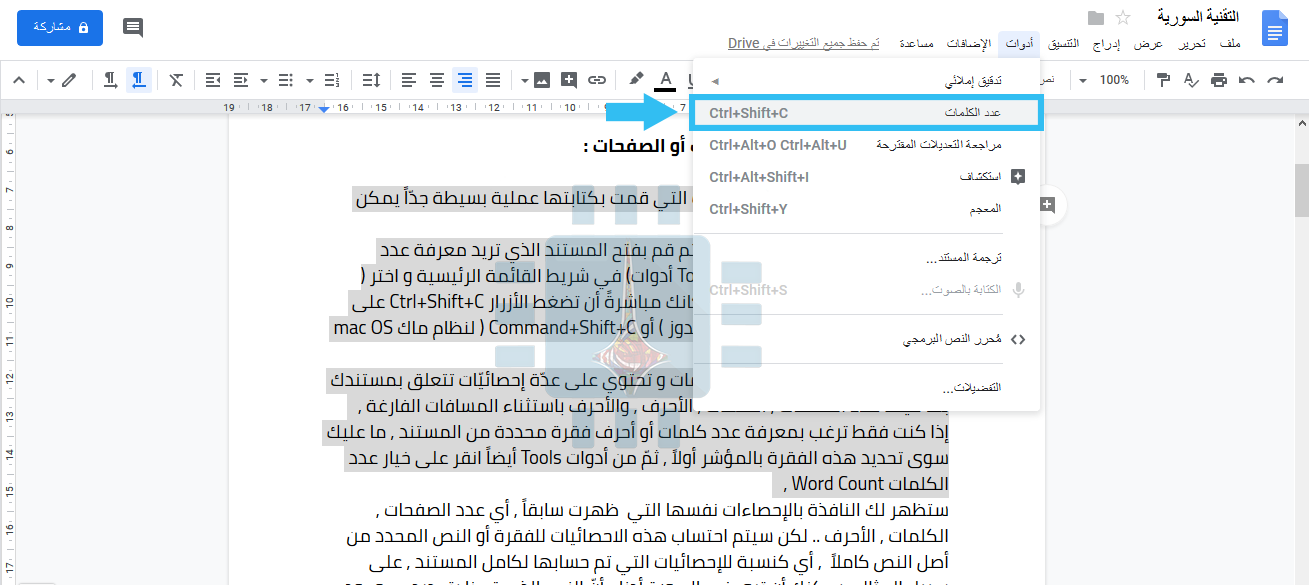The height and width of the screenshot is (585, 1309).
Task: Open مُحرر النص البرمجي script editor
Action: 866,339
